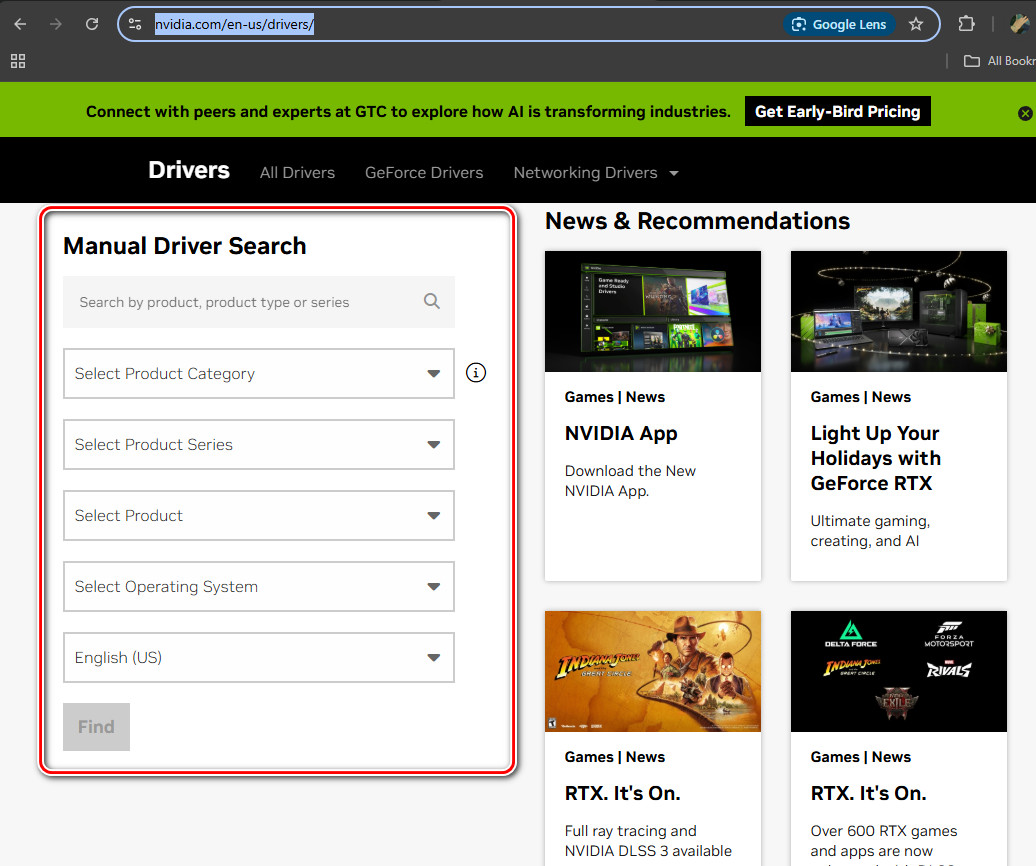Click the browser back arrow
Viewport: 1036px width, 866px height.
(20, 24)
